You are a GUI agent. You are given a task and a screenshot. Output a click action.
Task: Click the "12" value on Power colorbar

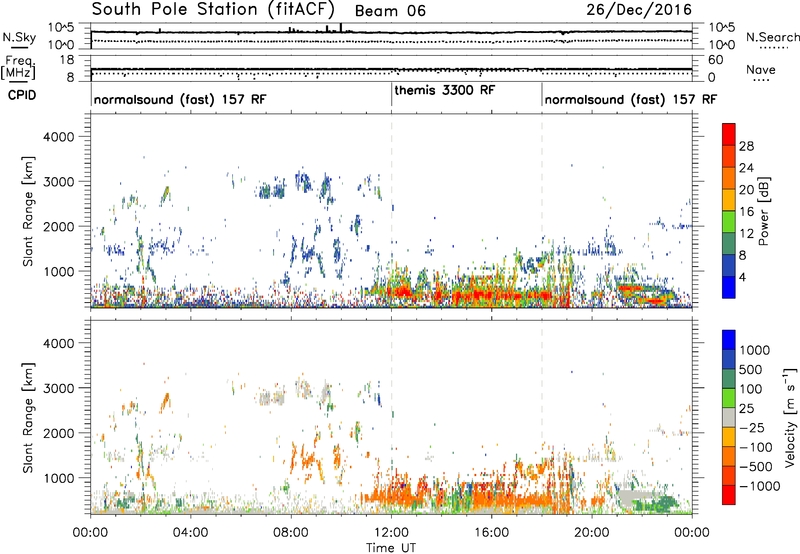point(746,234)
